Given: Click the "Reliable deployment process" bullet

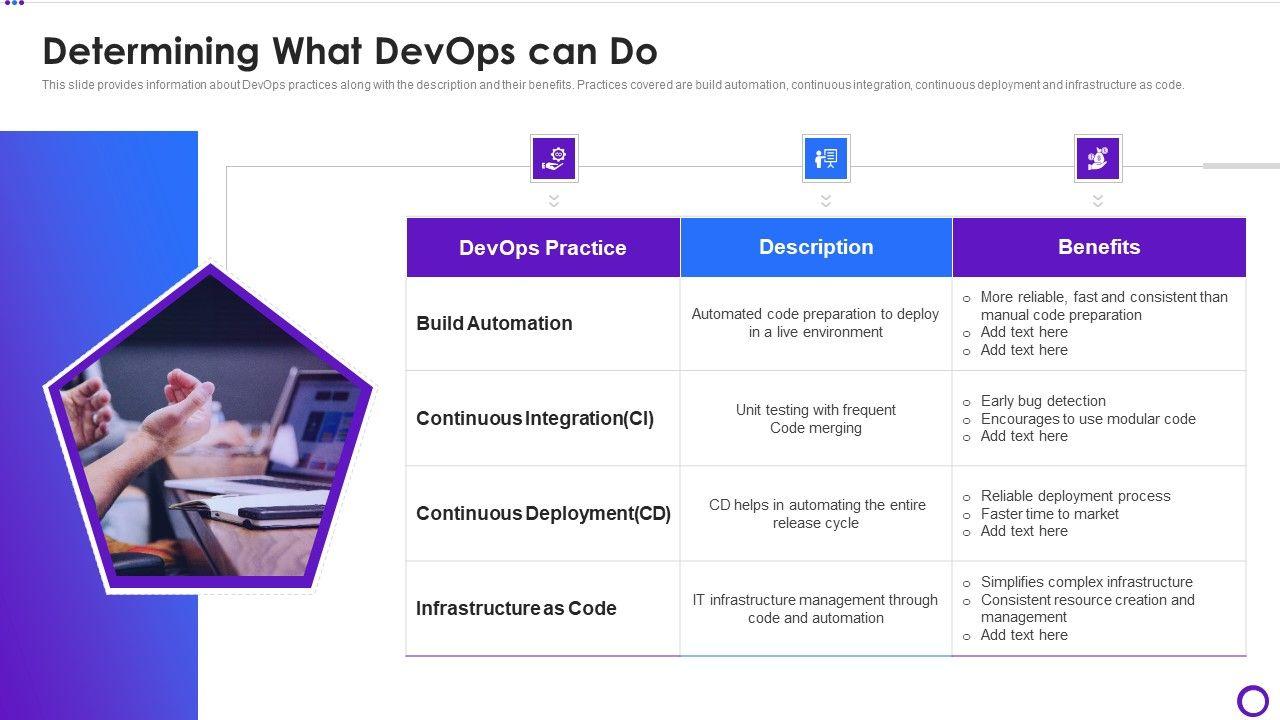Looking at the screenshot, I should (1075, 496).
